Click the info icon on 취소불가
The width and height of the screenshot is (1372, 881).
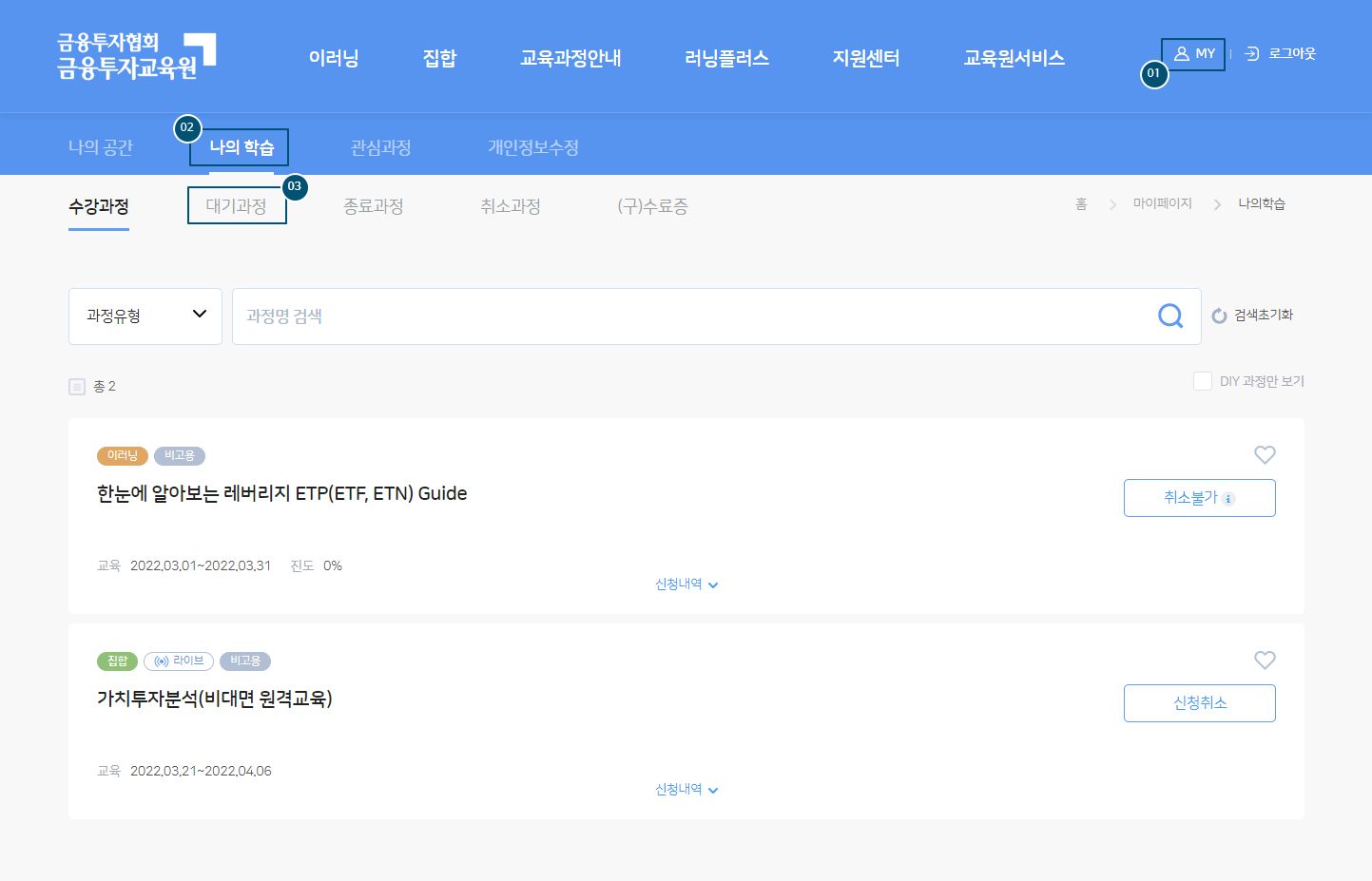click(x=1228, y=499)
